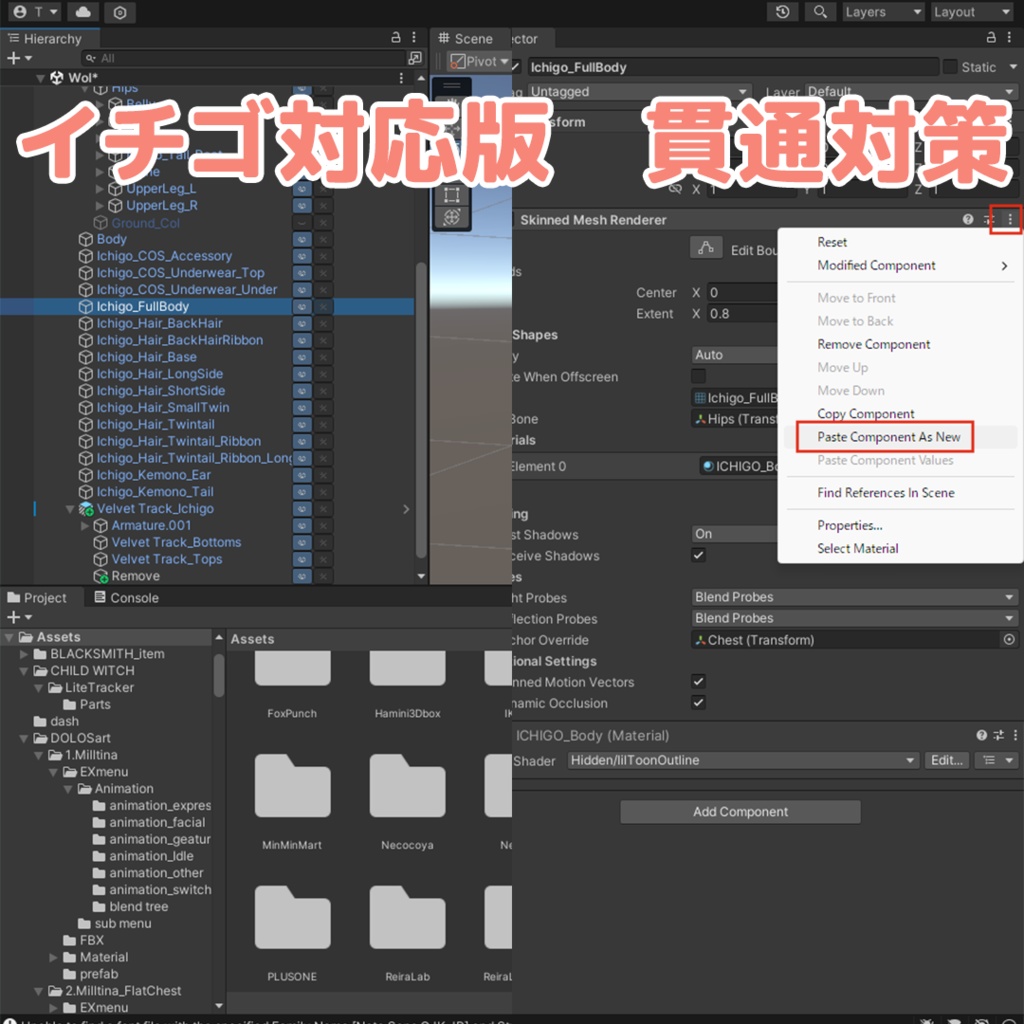Screen dimensions: 1024x1024
Task: Open the undo history icon
Action: click(782, 12)
